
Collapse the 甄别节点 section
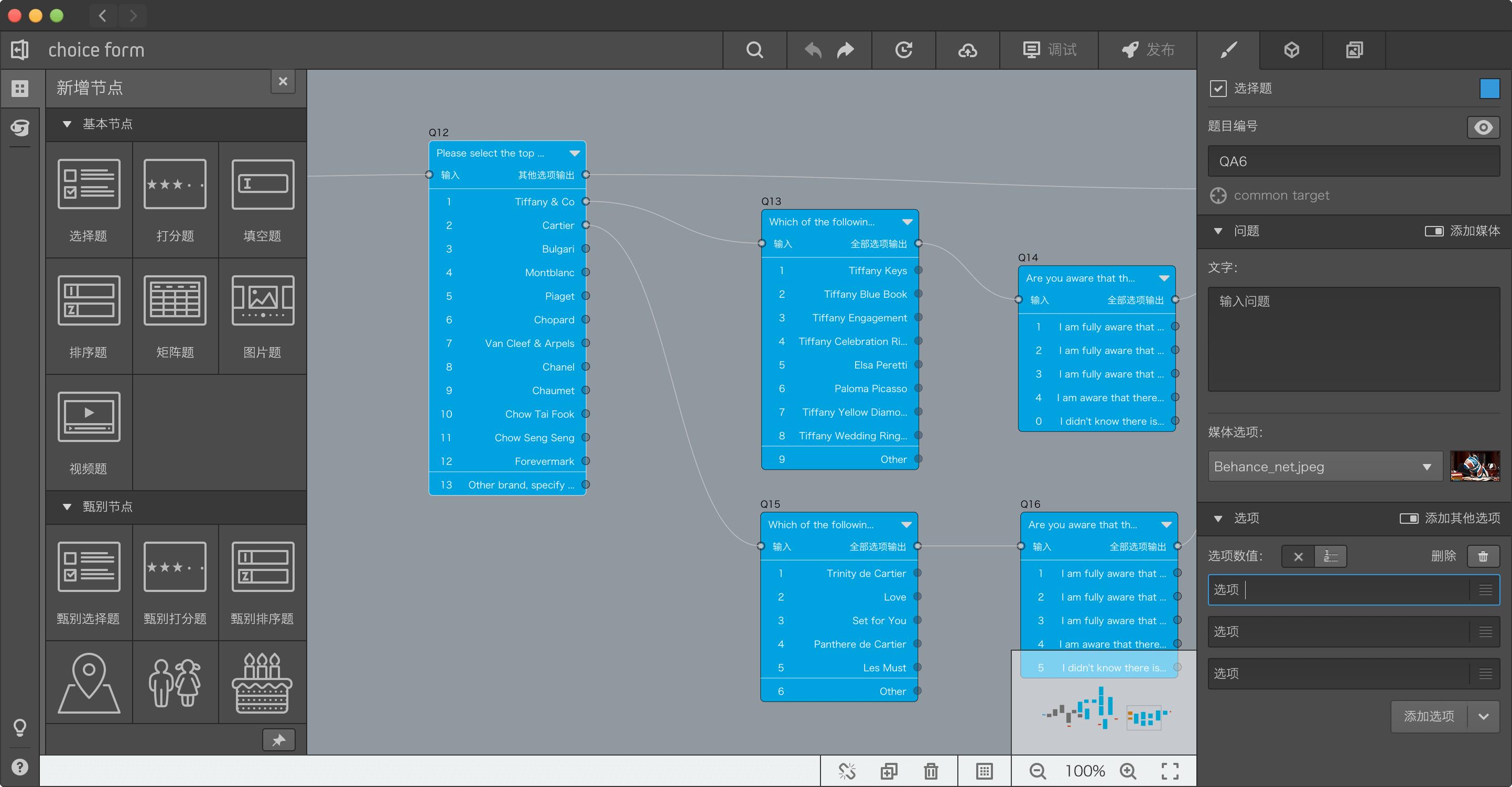67,507
